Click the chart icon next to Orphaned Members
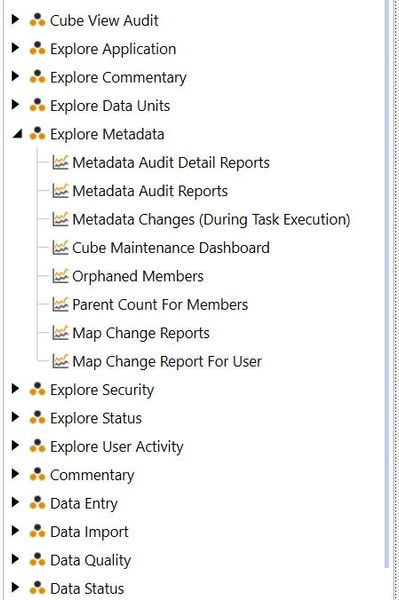Screen dimensions: 399x600 point(60,276)
